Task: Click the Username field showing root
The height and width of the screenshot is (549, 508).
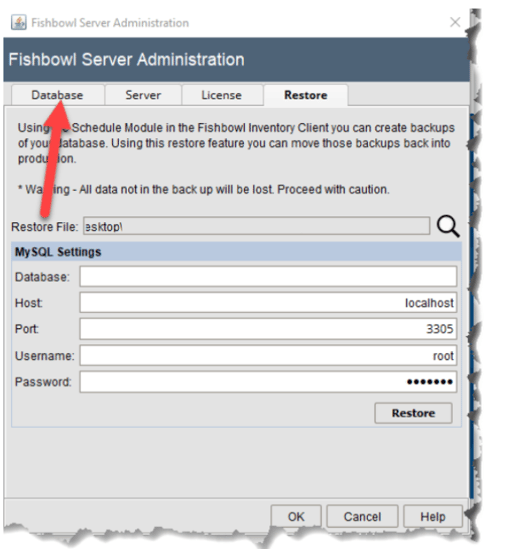Action: click(268, 355)
